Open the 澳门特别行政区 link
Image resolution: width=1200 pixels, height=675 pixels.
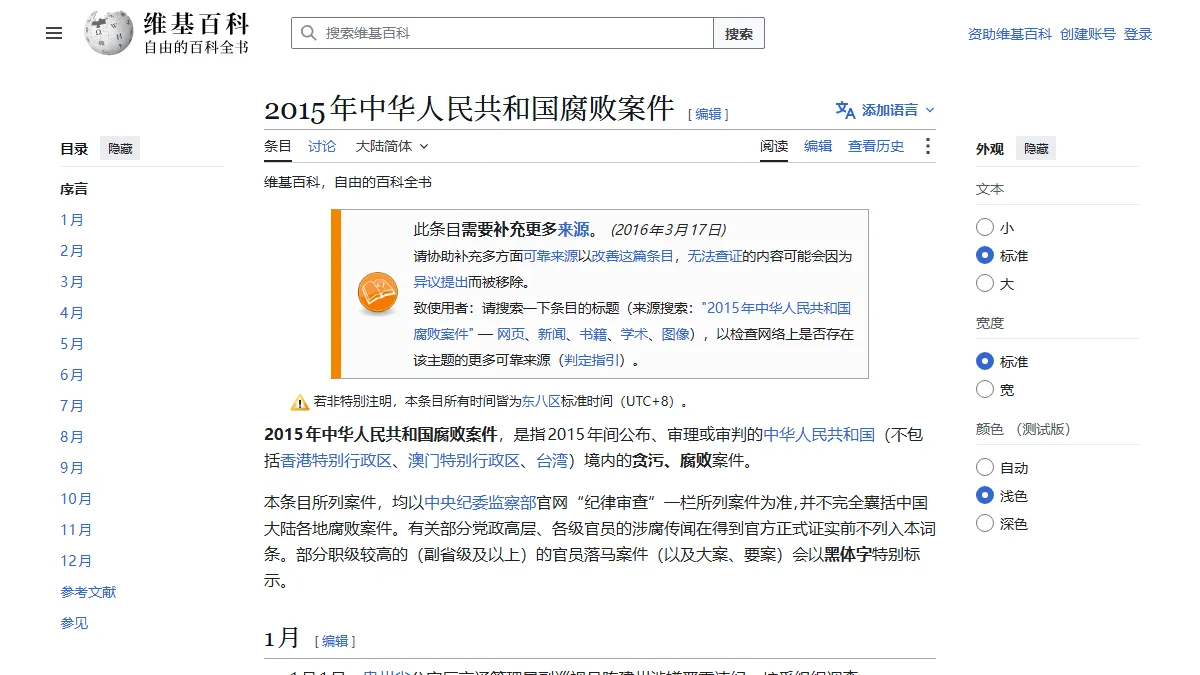coord(465,461)
